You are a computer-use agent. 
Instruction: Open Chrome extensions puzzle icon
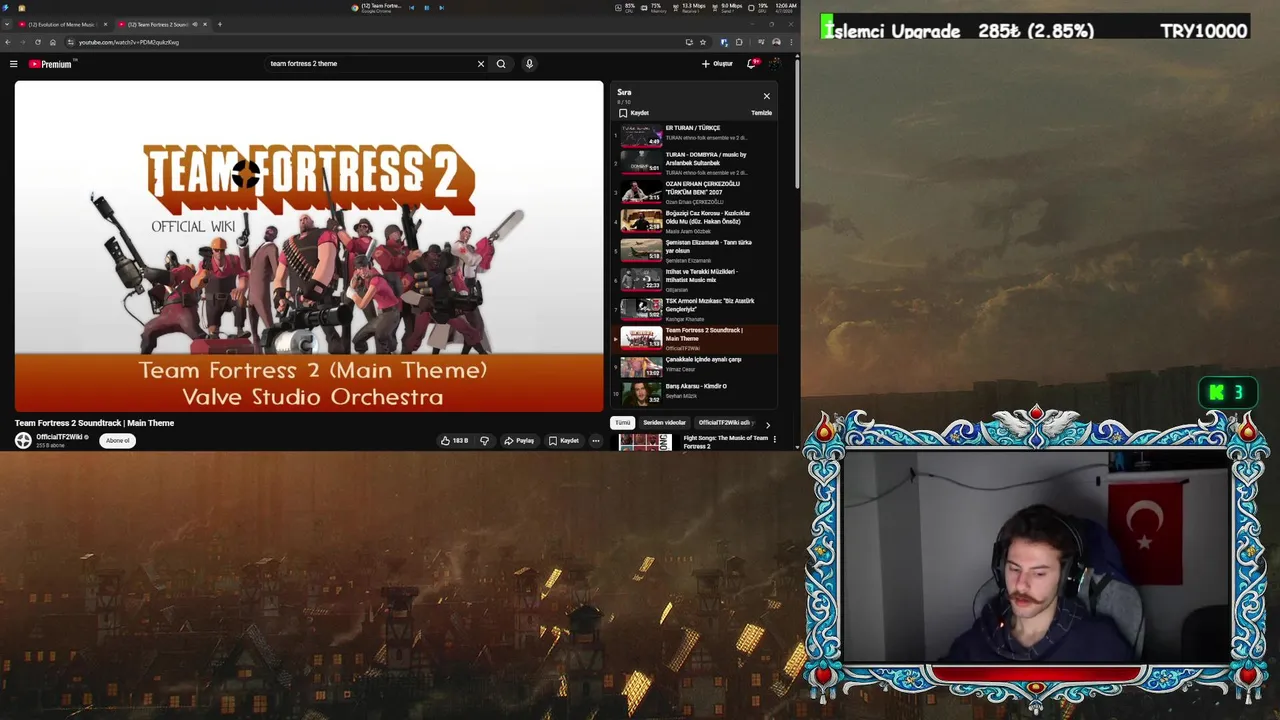pos(739,42)
